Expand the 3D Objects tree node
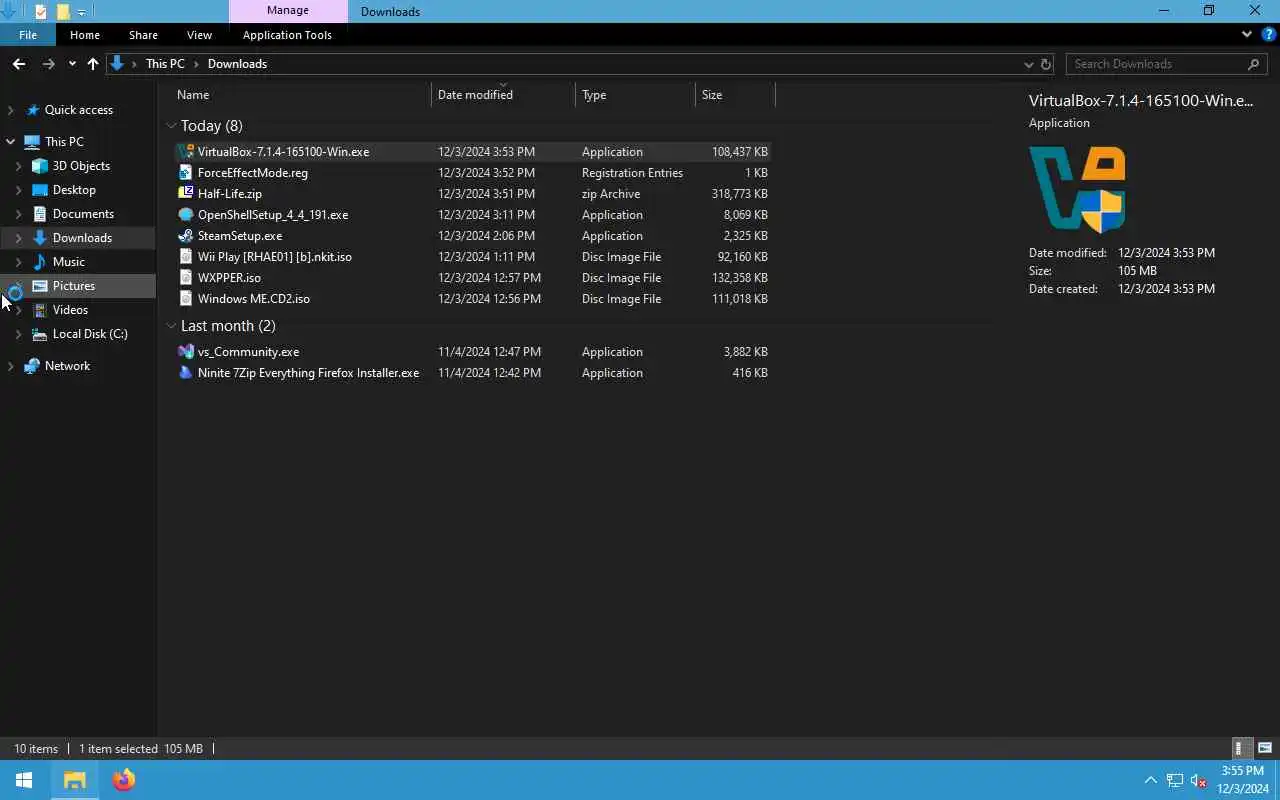The height and width of the screenshot is (800, 1280). (x=18, y=166)
